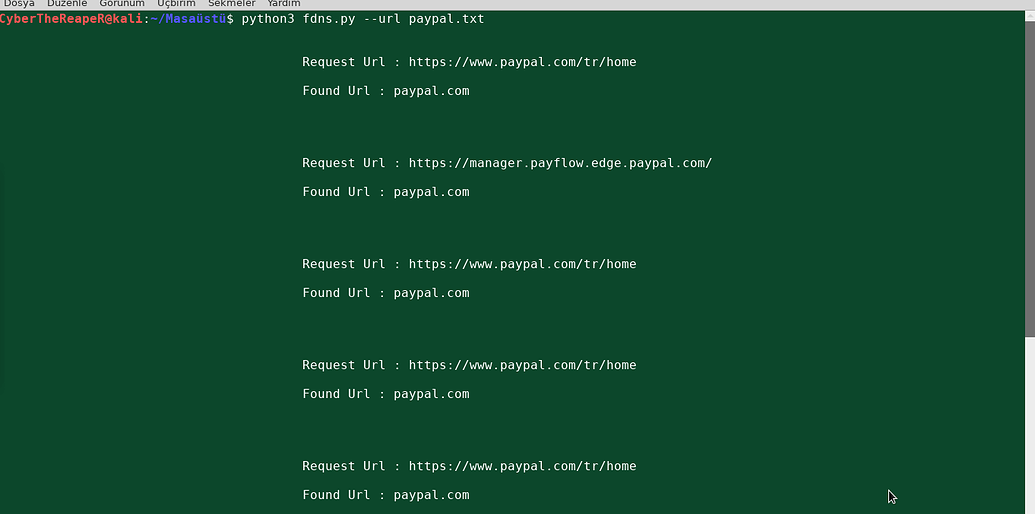Image resolution: width=1035 pixels, height=514 pixels.
Task: Click the vertical scrollbar thumb at bottom
Action: [x=1030, y=426]
